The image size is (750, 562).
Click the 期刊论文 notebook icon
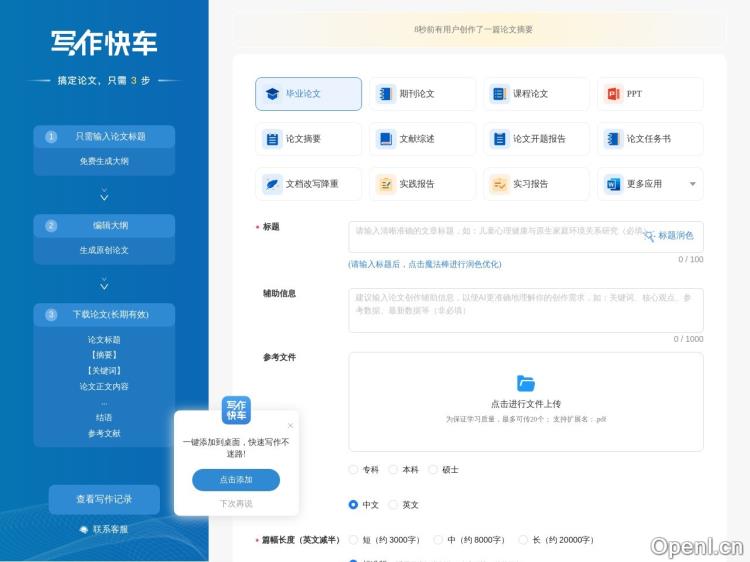[386, 94]
